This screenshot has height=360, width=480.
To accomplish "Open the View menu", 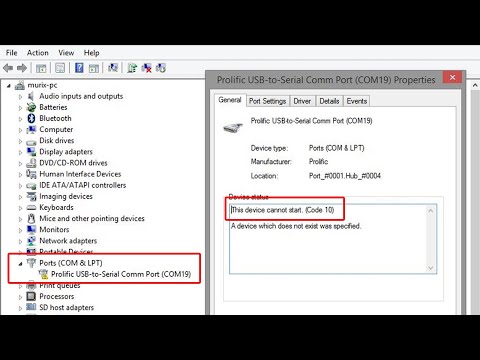I will click(66, 53).
